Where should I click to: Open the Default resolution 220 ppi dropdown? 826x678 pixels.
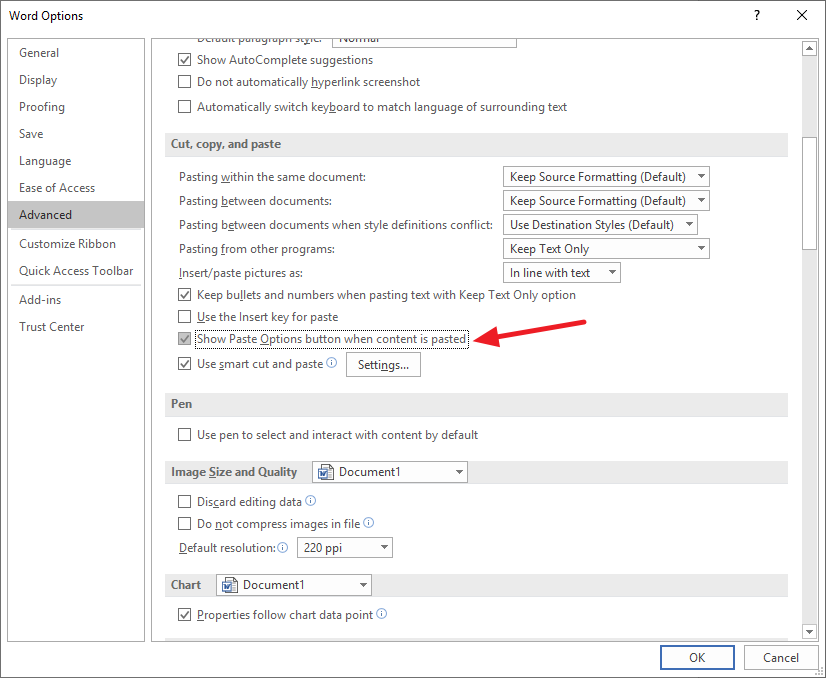[x=345, y=548]
